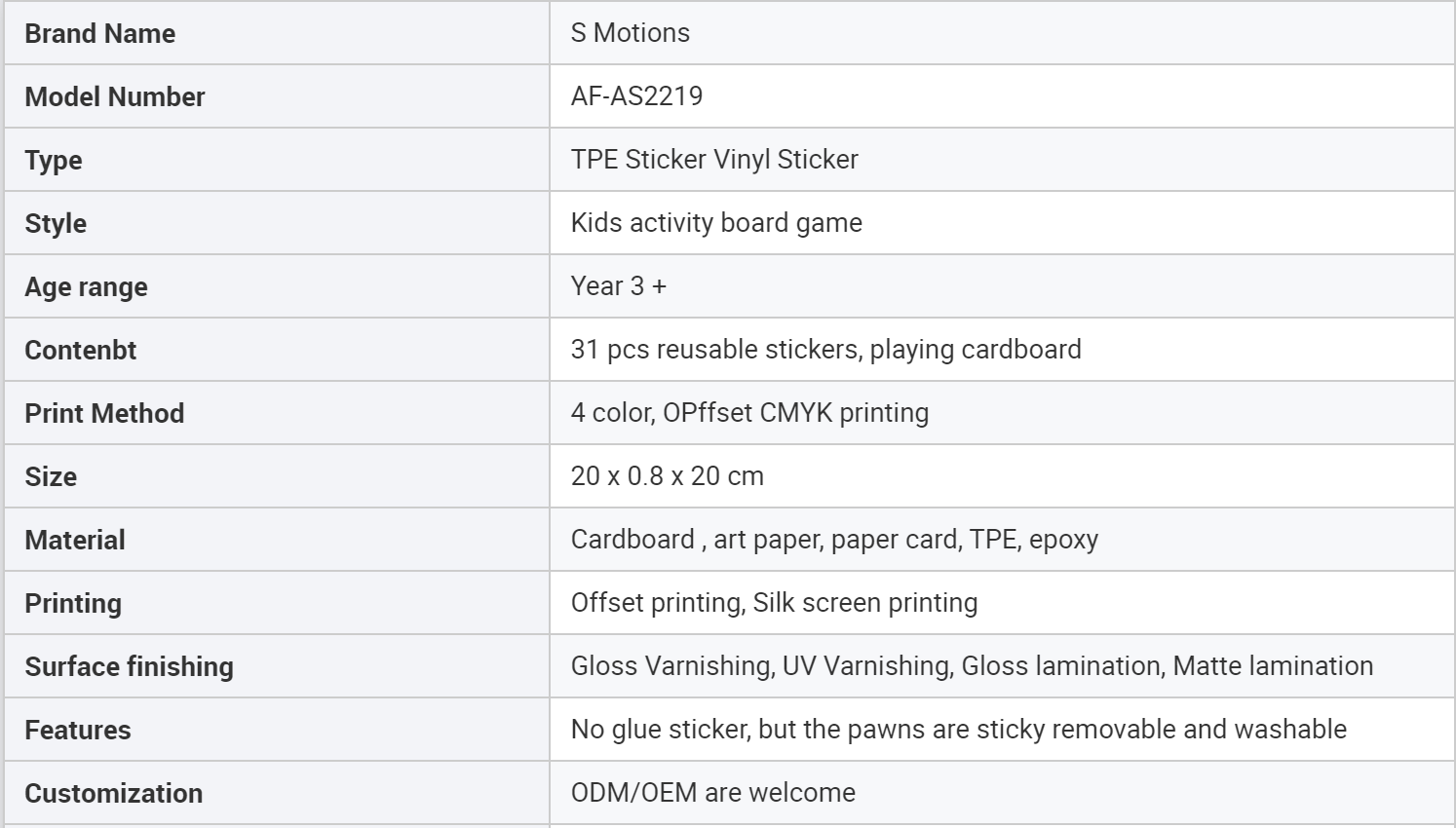Click Offset printing, Silk screen printing cell
This screenshot has width=1456, height=828.
pyautogui.click(x=1002, y=603)
